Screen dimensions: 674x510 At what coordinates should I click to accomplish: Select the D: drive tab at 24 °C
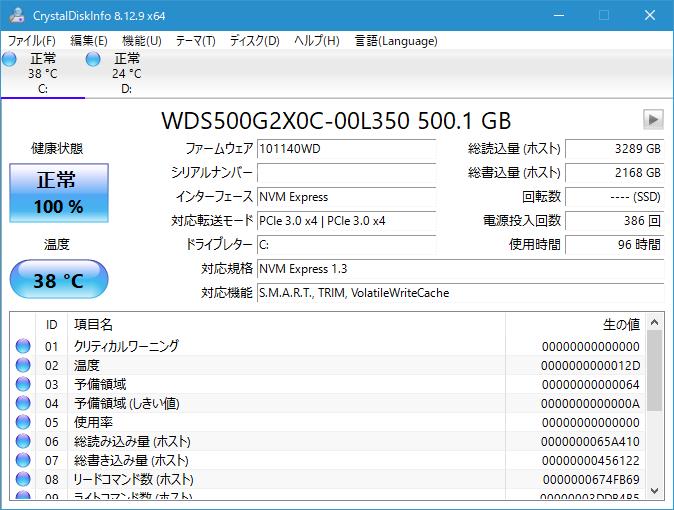tap(126, 73)
